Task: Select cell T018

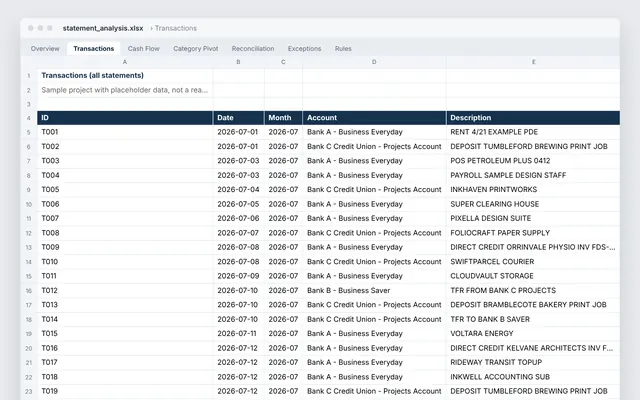Action: [124, 377]
